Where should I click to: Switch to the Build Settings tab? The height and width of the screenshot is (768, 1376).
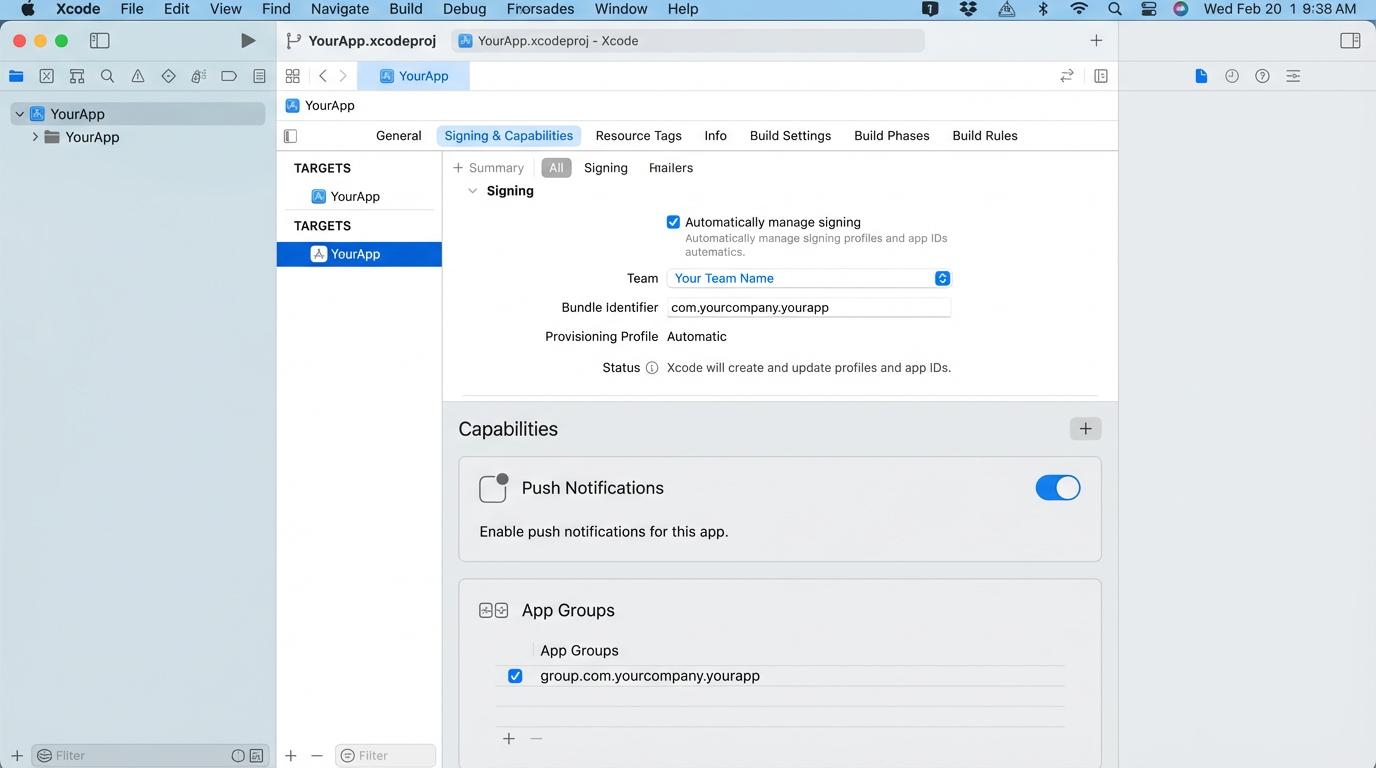tap(790, 135)
